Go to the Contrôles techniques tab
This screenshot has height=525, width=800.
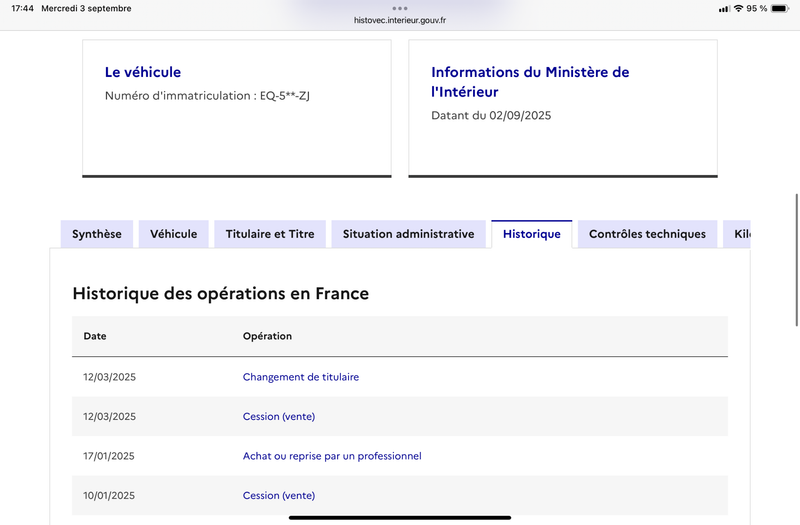[x=647, y=234]
